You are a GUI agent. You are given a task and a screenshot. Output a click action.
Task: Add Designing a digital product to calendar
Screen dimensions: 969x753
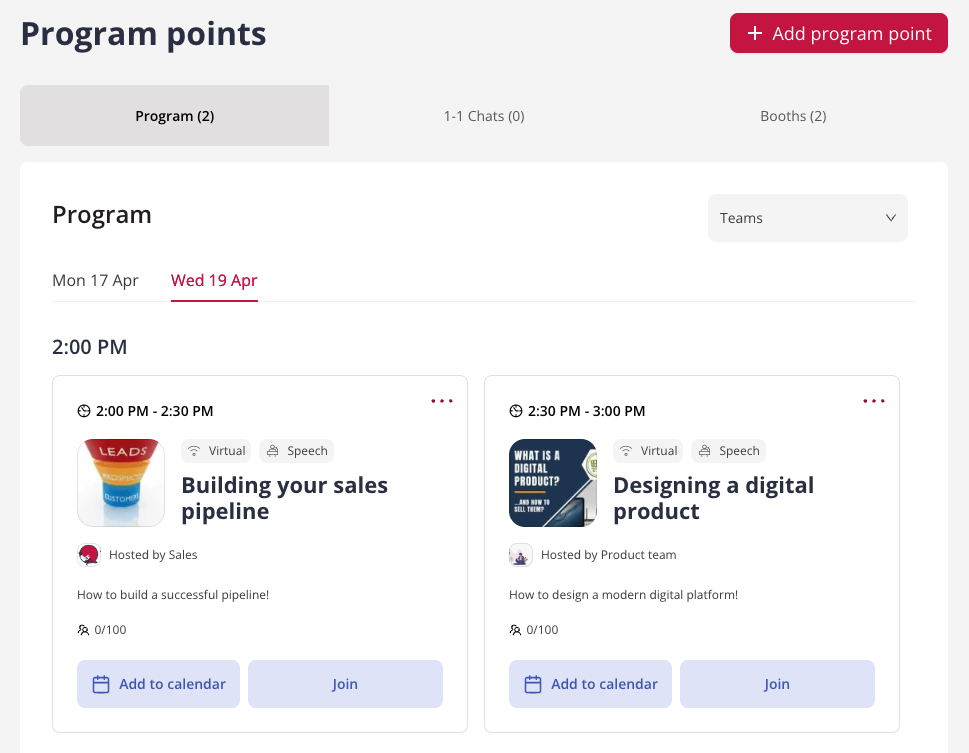click(590, 684)
